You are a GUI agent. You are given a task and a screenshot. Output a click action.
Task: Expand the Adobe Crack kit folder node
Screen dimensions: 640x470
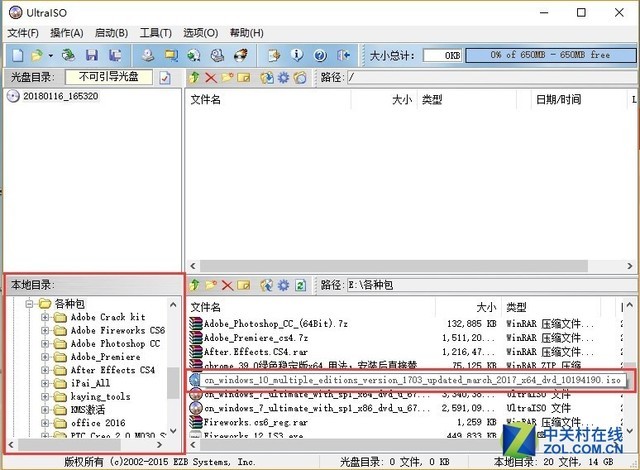tap(45, 317)
